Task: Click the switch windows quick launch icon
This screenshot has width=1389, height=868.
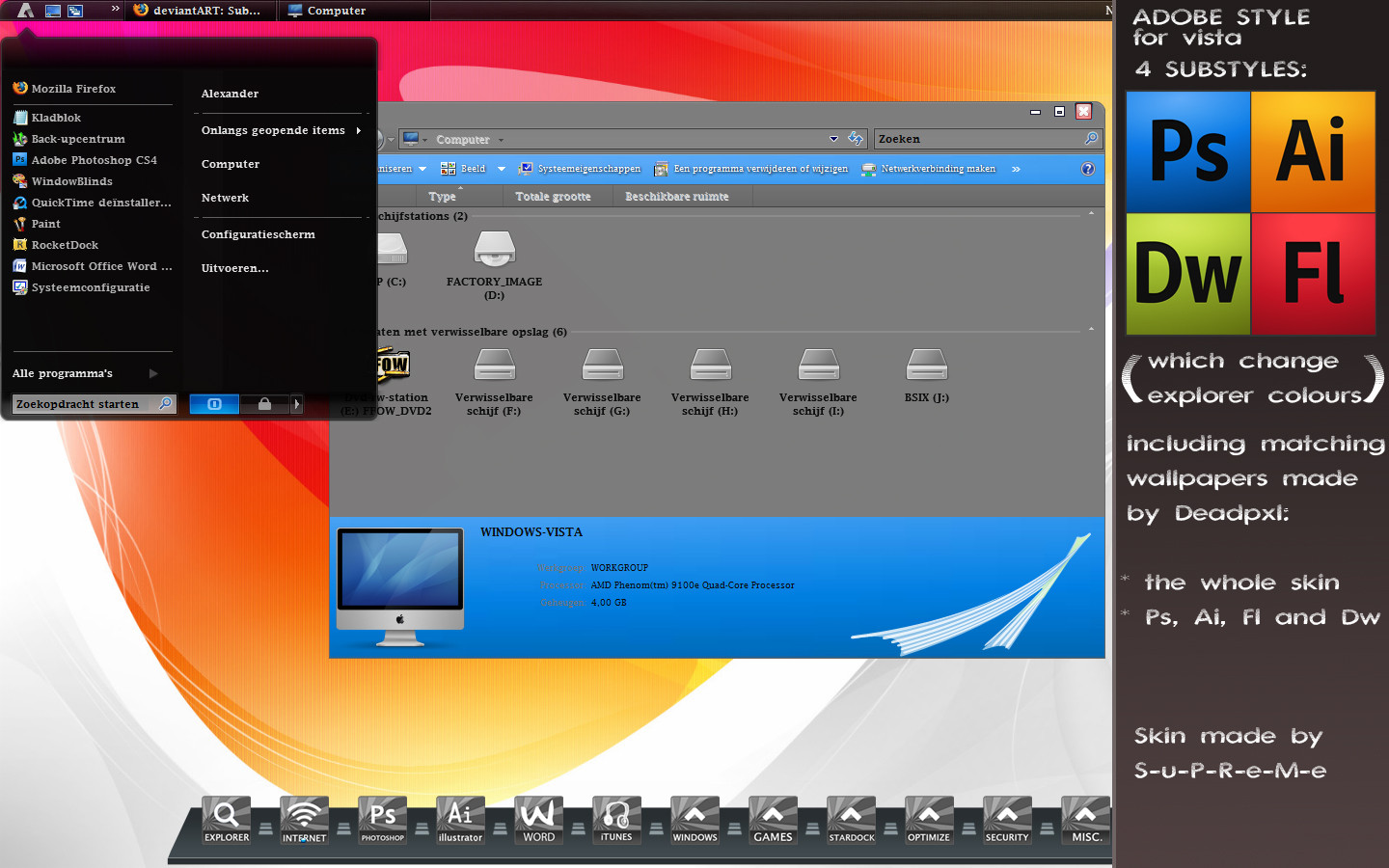Action: 75,11
